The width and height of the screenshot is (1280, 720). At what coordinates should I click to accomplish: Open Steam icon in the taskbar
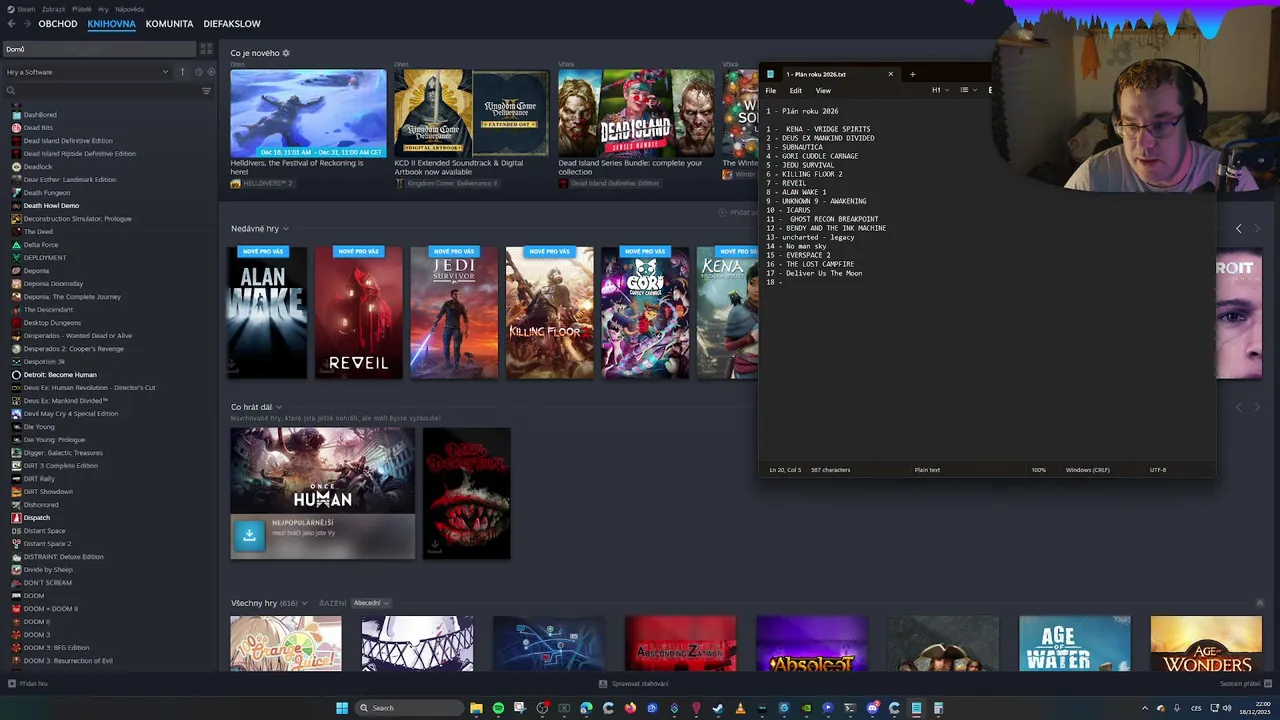(718, 708)
